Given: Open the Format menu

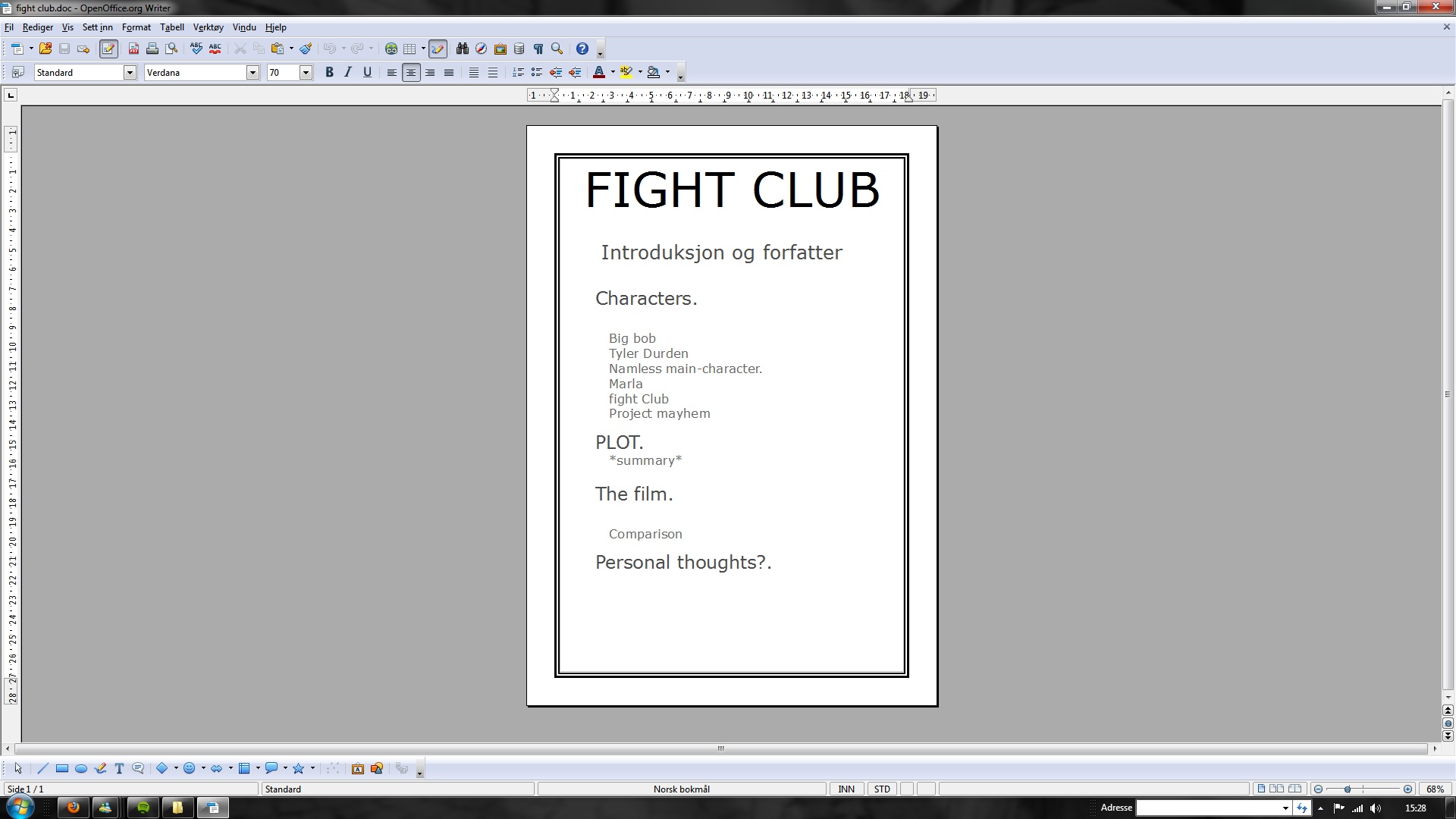Looking at the screenshot, I should (x=136, y=27).
